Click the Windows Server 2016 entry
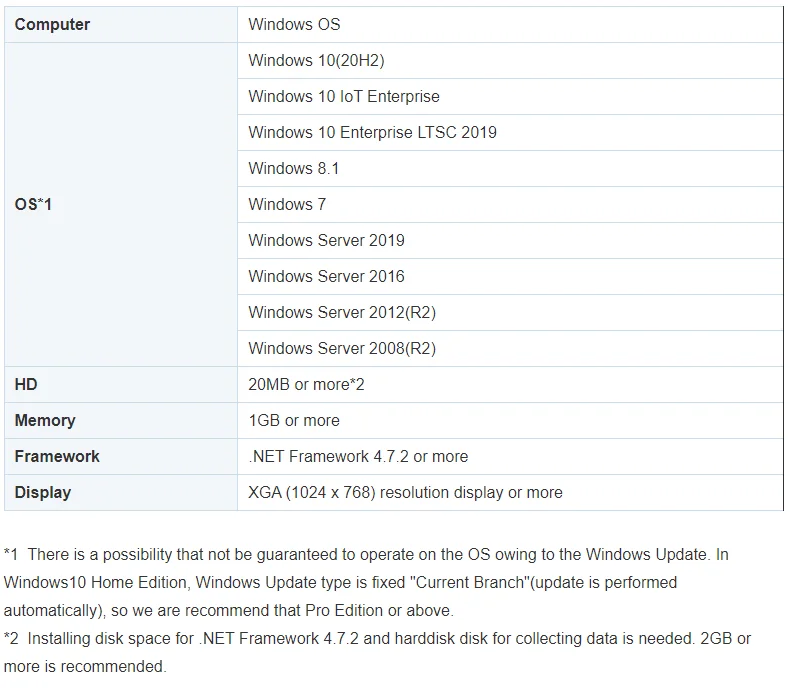This screenshot has width=790, height=693. click(x=326, y=276)
